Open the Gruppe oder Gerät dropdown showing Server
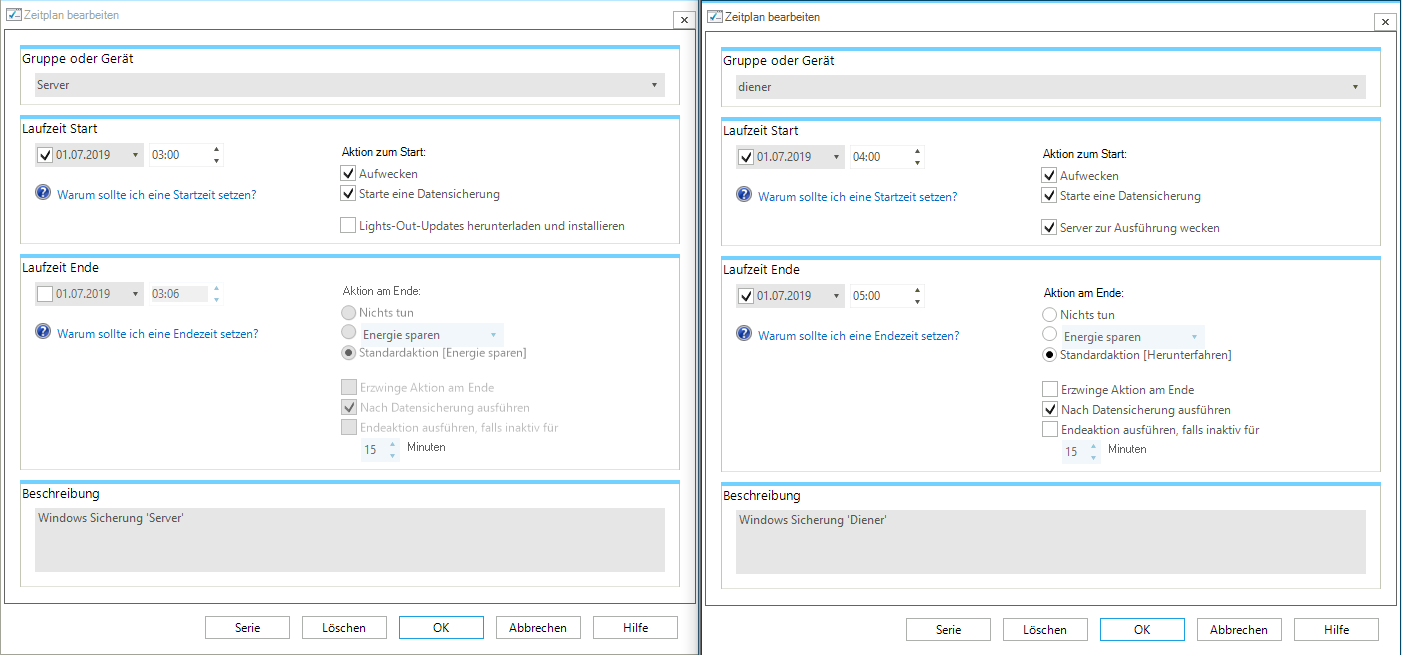The image size is (1402, 655). (x=350, y=85)
